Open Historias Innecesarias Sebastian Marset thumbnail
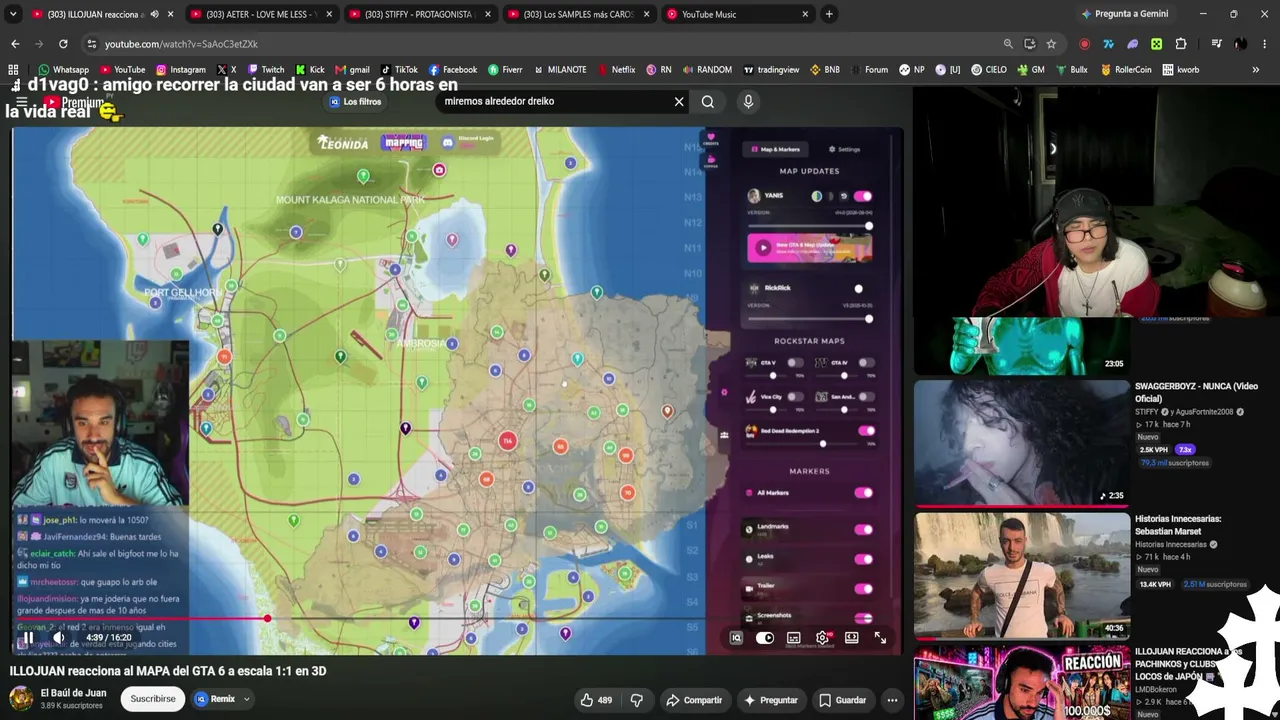1280x720 pixels. point(1021,575)
